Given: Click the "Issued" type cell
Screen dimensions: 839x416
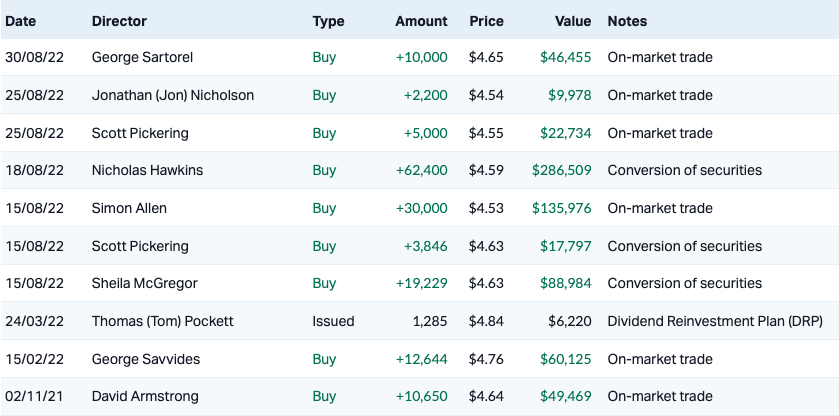Looking at the screenshot, I should coord(333,321).
